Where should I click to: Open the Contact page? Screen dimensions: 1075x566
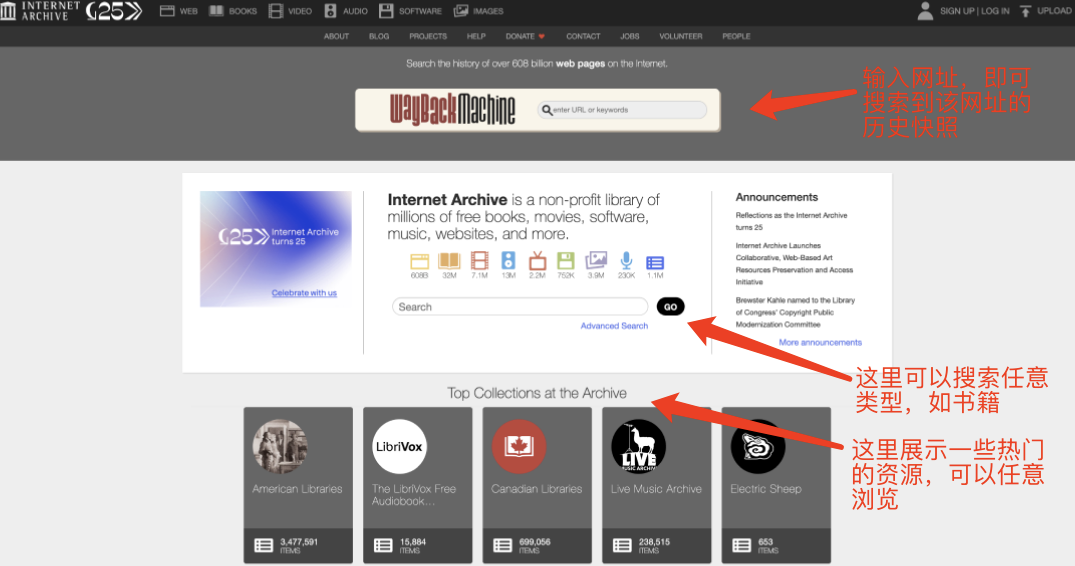tap(583, 36)
